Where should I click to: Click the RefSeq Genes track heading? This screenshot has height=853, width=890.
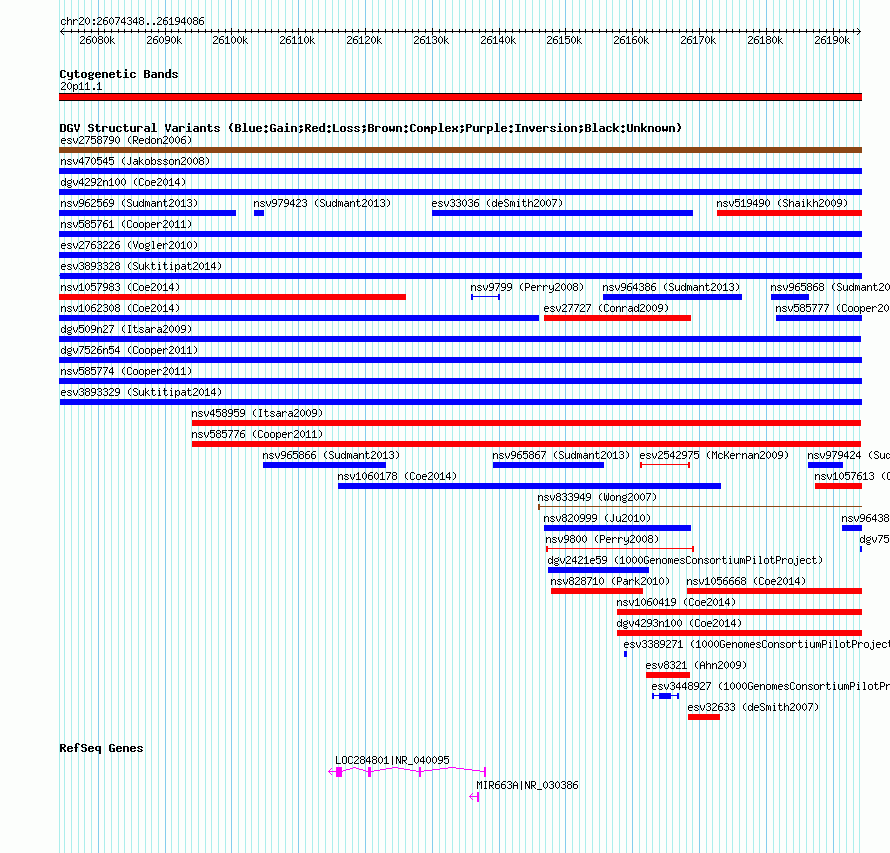point(101,748)
